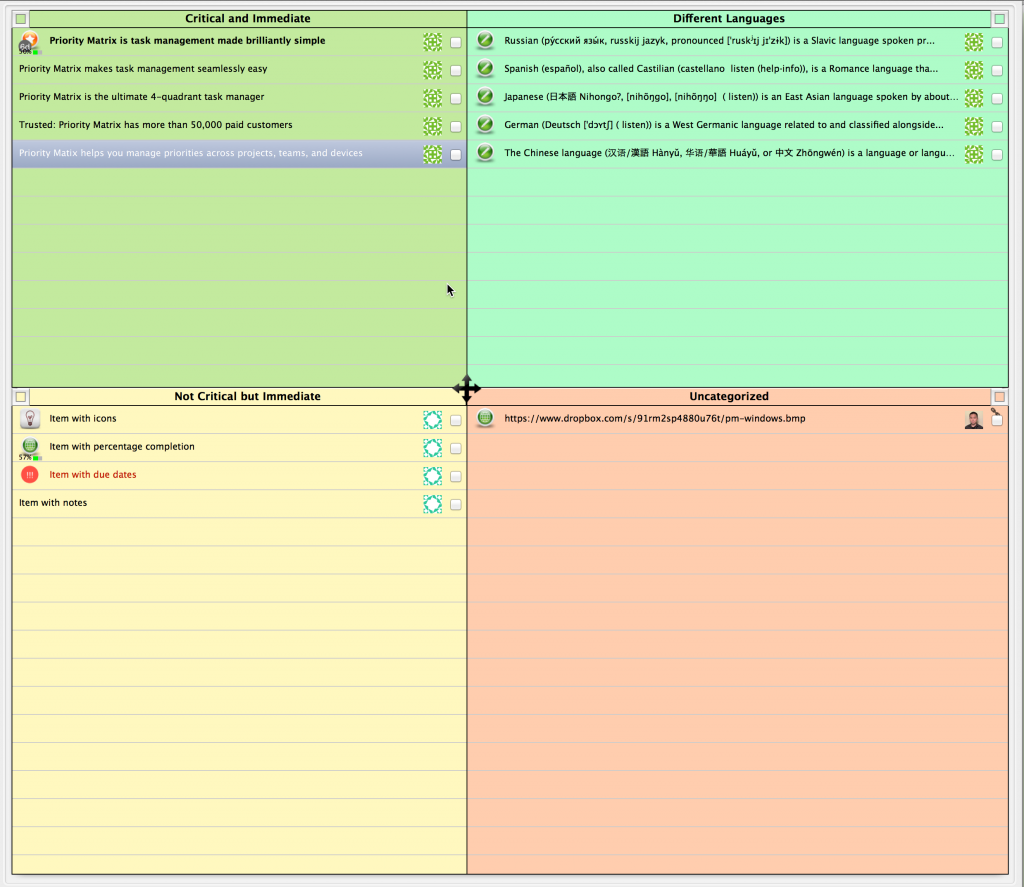Click the globe icon beside the Russian language item

(485, 42)
